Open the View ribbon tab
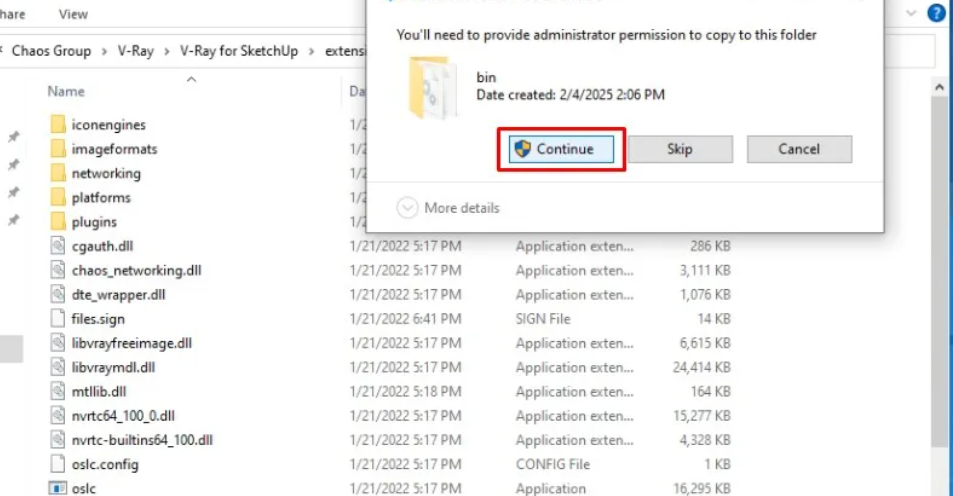 (x=73, y=14)
